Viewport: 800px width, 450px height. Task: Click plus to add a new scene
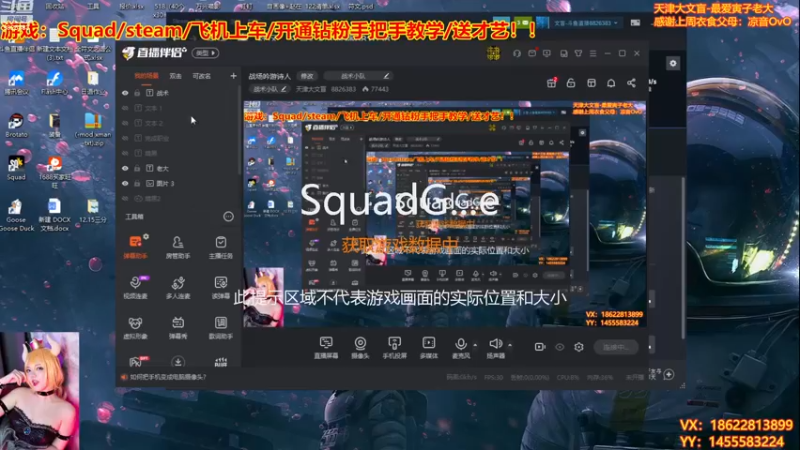(x=233, y=76)
